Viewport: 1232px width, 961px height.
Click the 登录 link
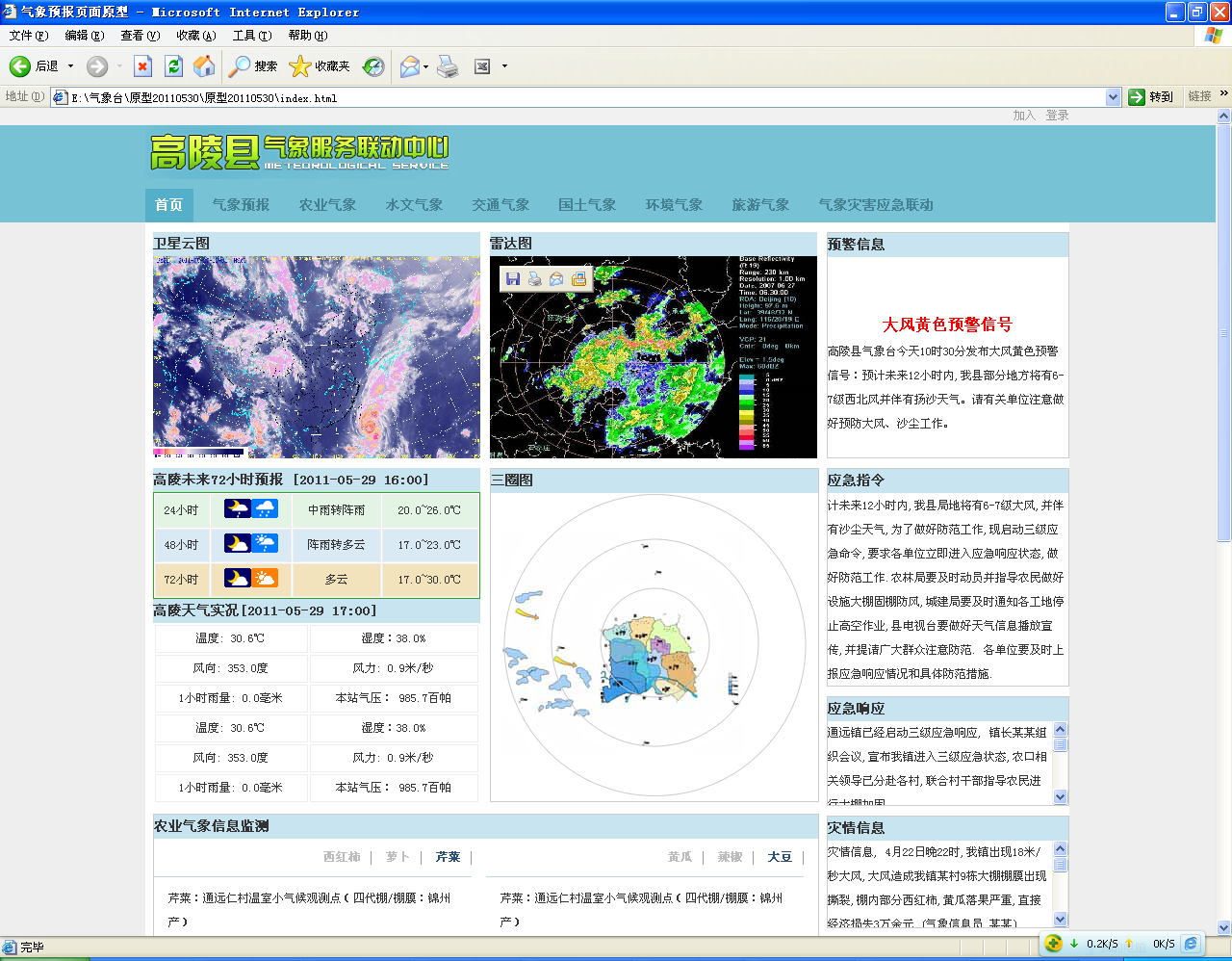tap(1057, 116)
